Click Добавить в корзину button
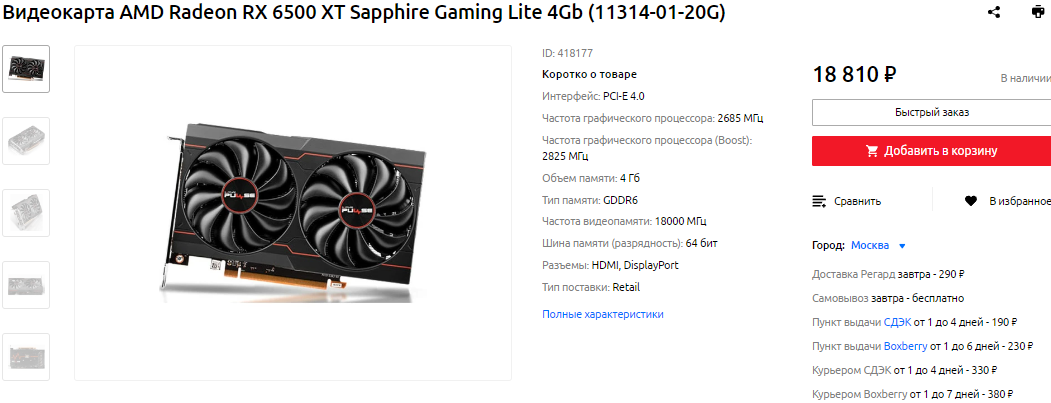Image resolution: width=1051 pixels, height=403 pixels. (932, 151)
